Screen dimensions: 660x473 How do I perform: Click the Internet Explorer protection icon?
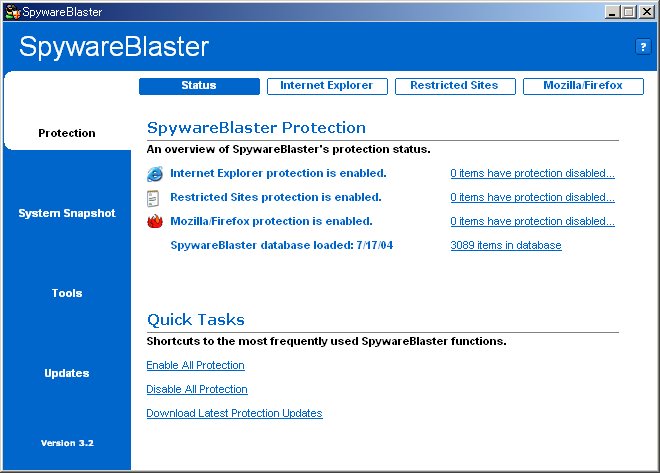pyautogui.click(x=154, y=174)
